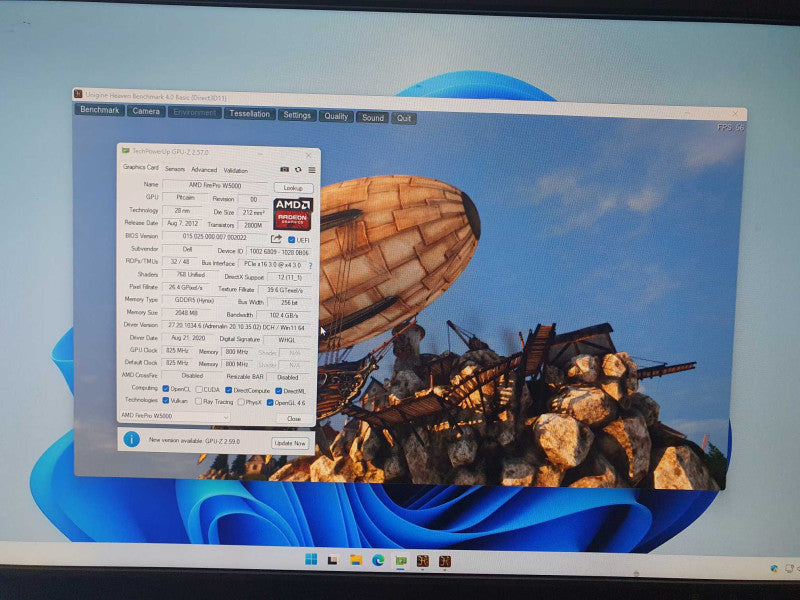Toggle the DirectML checkbox
Image resolution: width=800 pixels, height=600 pixels.
coord(279,391)
